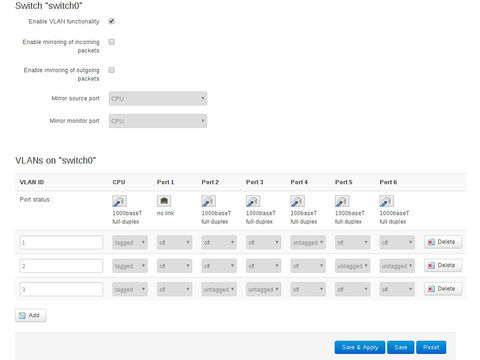Click the Port 6 link status icon

click(x=387, y=201)
